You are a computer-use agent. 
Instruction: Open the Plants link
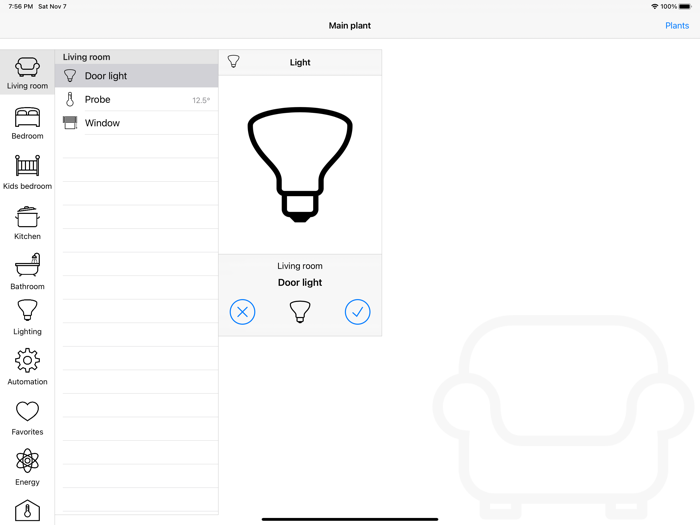tap(677, 25)
